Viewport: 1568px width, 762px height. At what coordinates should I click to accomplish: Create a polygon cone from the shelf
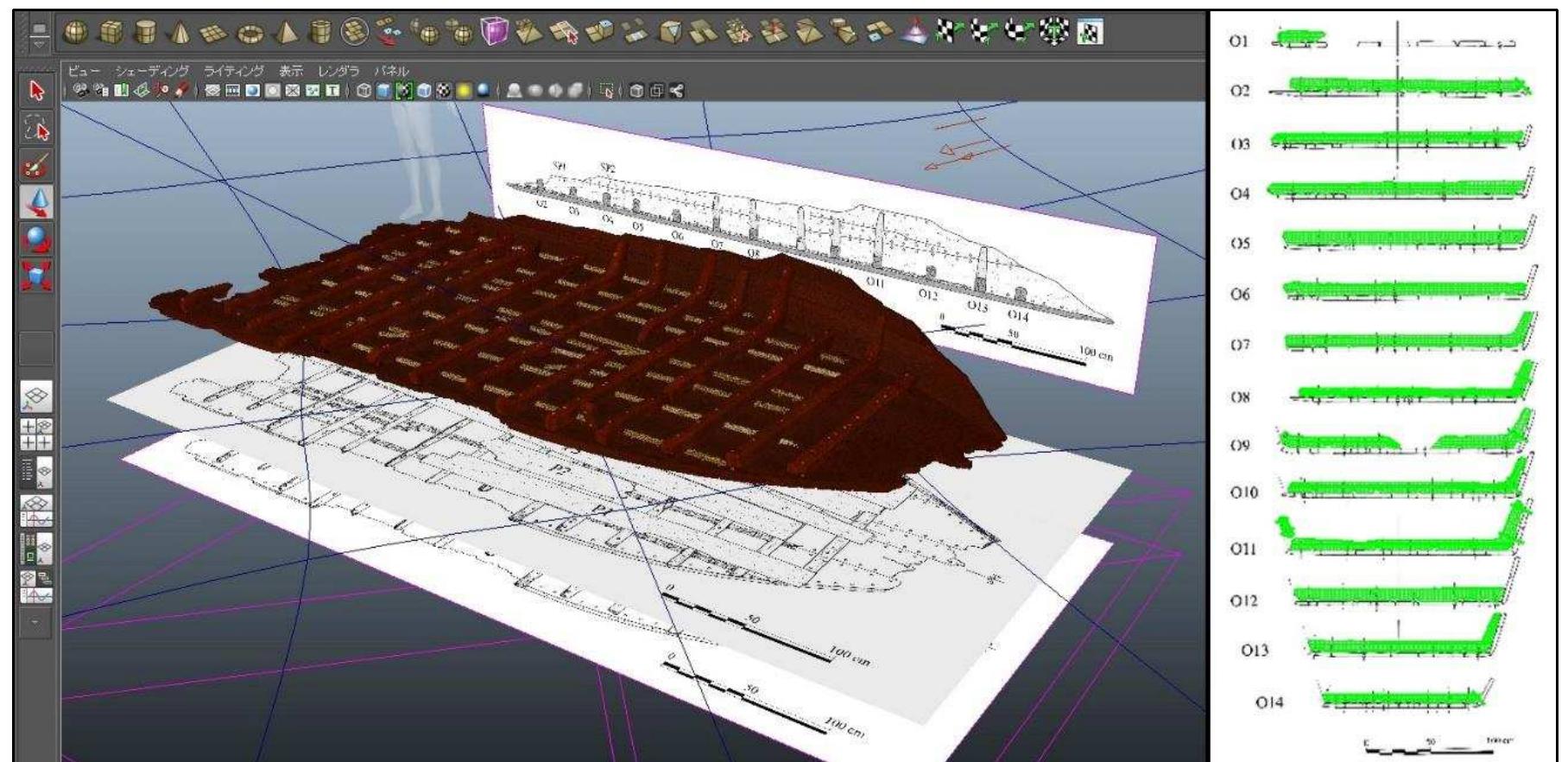(x=181, y=33)
